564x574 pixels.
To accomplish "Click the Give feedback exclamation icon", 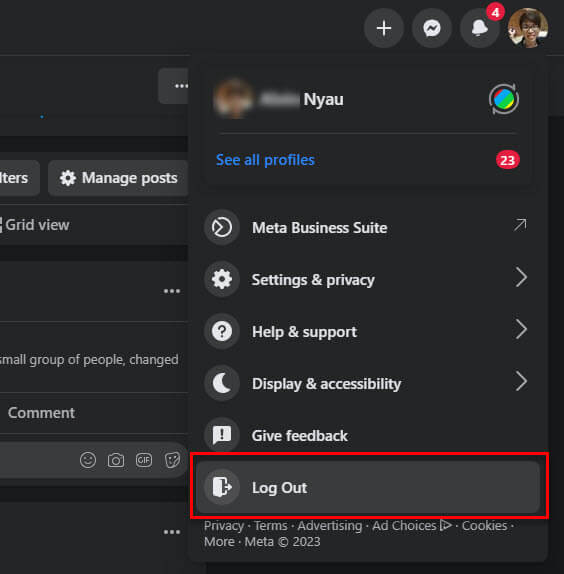I will 222,435.
